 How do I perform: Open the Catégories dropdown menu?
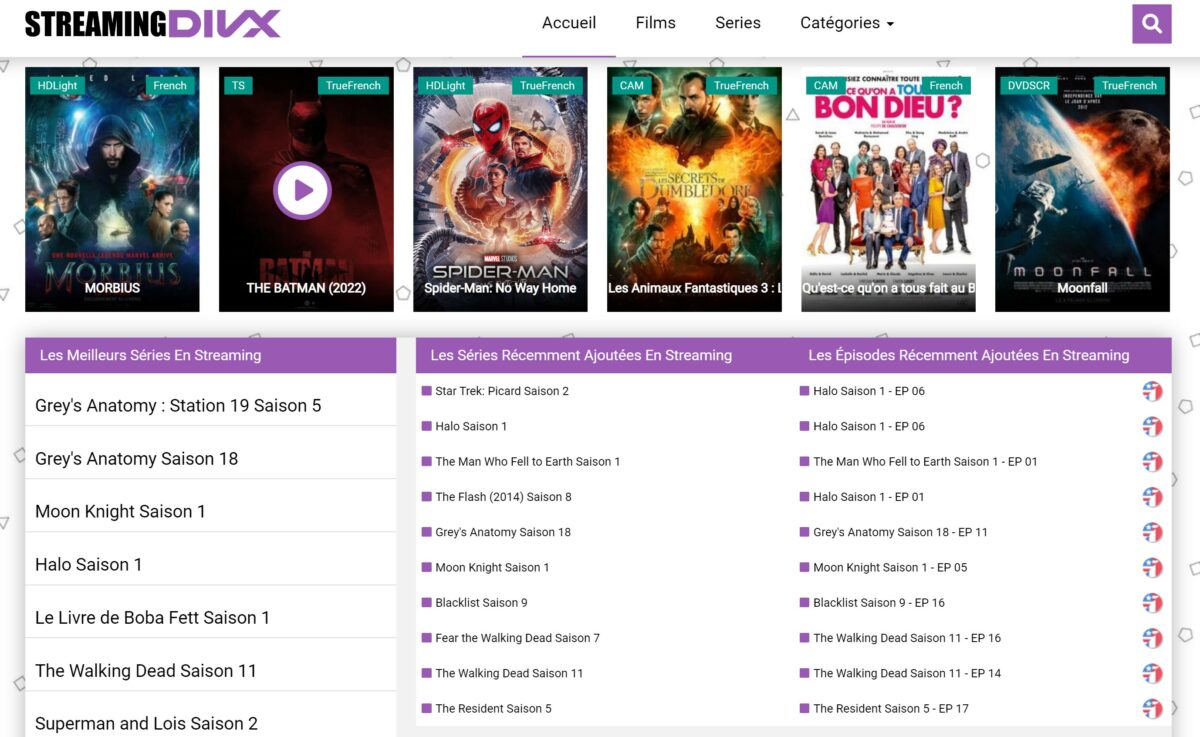846,23
